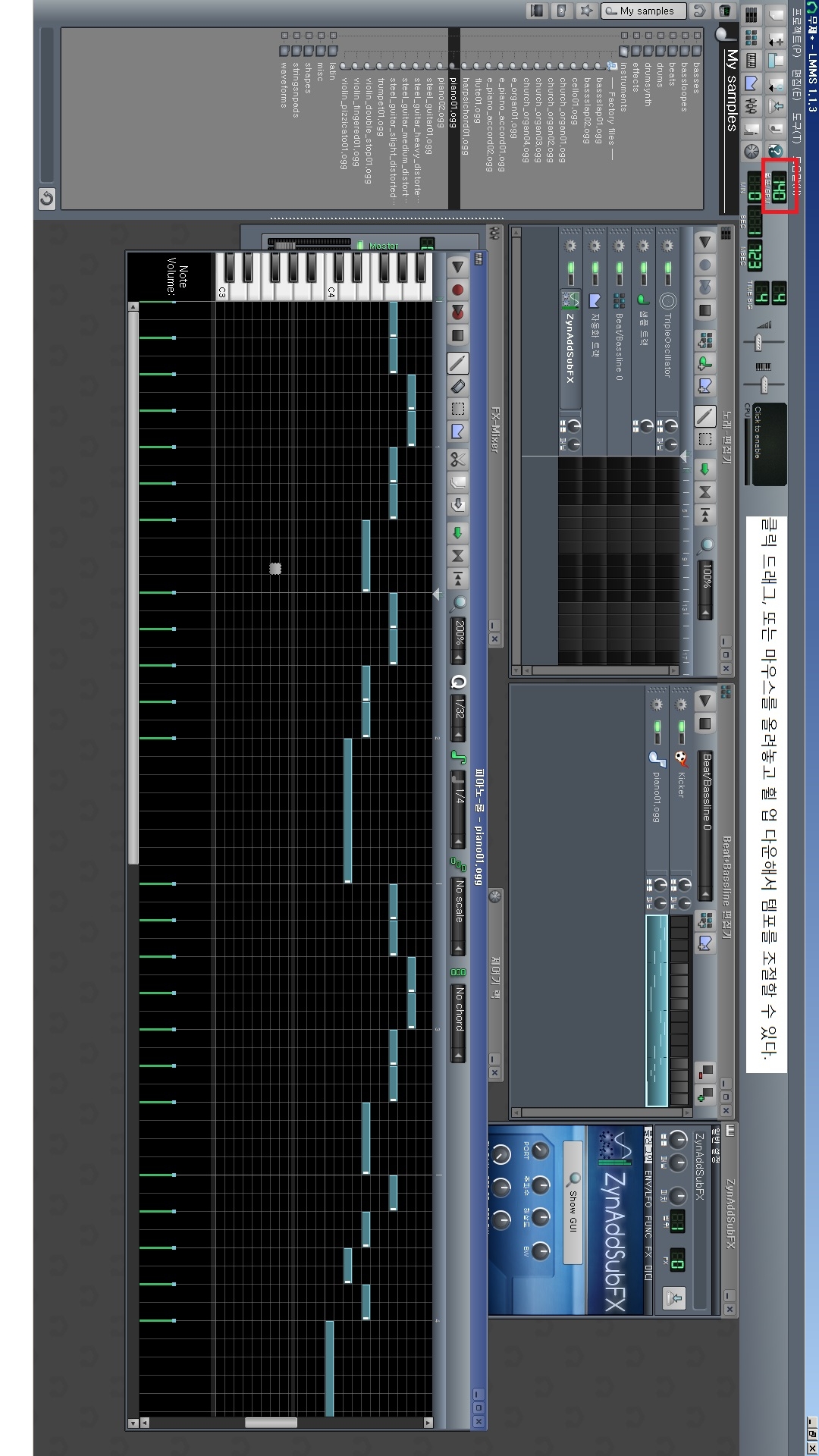Viewport: 819px width, 1456px height.
Task: Stop playback in the Song Editor
Action: tap(705, 310)
